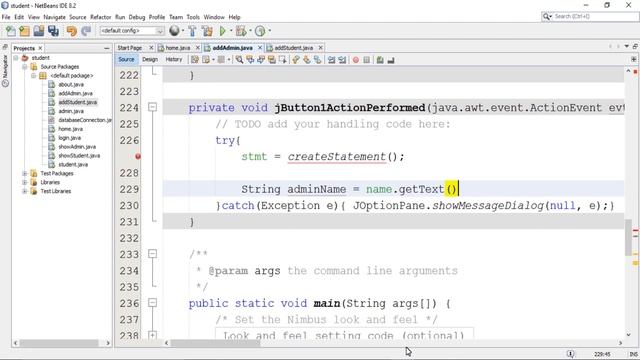The height and width of the screenshot is (360, 640).
Task: Open the Run Project dropdown arrow
Action: coord(231,31)
